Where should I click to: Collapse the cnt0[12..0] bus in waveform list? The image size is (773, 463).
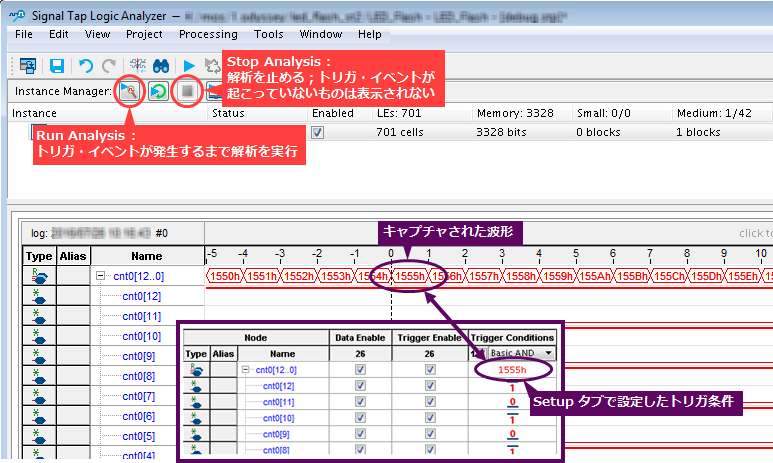coord(101,275)
